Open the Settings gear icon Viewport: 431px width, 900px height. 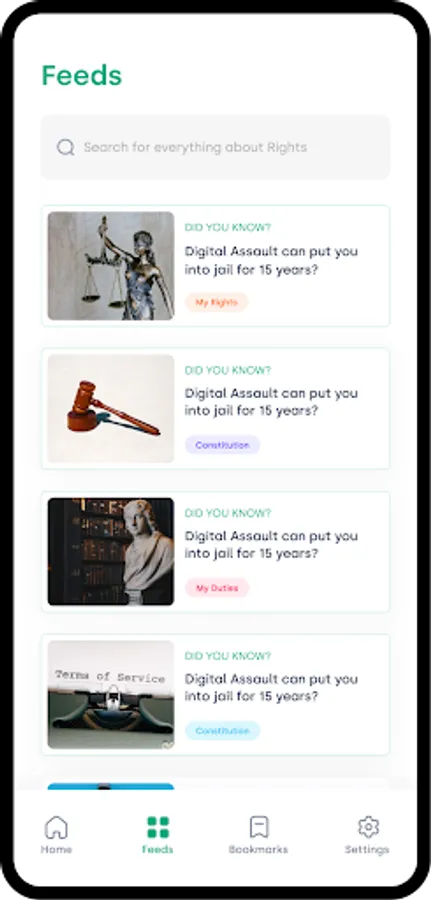(x=368, y=827)
